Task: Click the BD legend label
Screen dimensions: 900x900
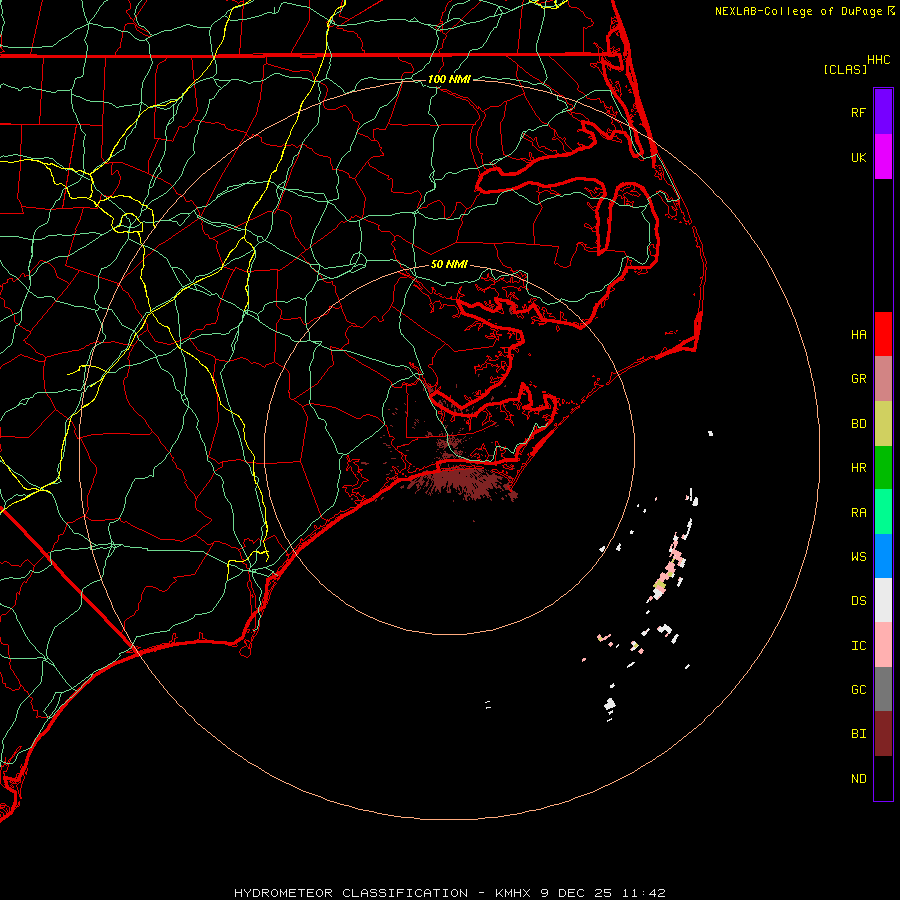Action: point(859,424)
